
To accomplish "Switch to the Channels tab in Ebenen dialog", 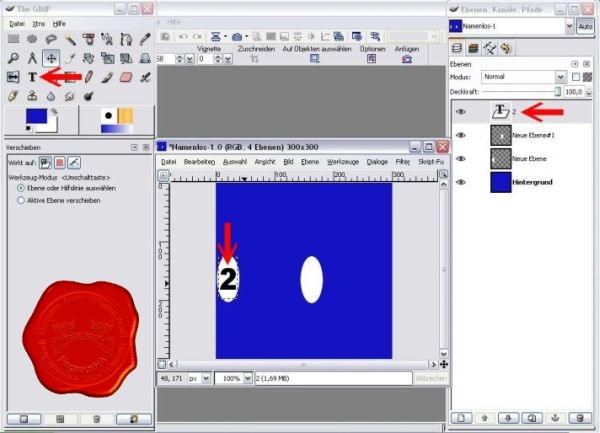I will [x=473, y=48].
